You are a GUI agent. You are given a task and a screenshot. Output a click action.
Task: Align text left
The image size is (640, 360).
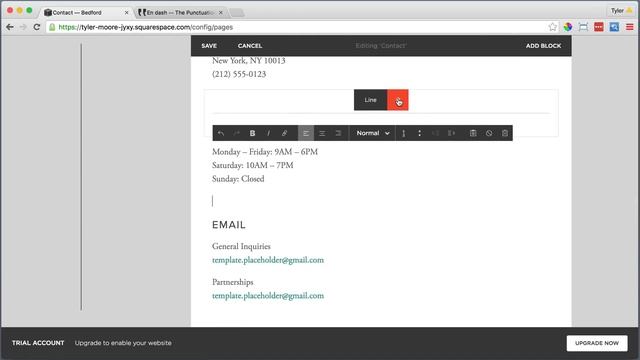tap(306, 133)
